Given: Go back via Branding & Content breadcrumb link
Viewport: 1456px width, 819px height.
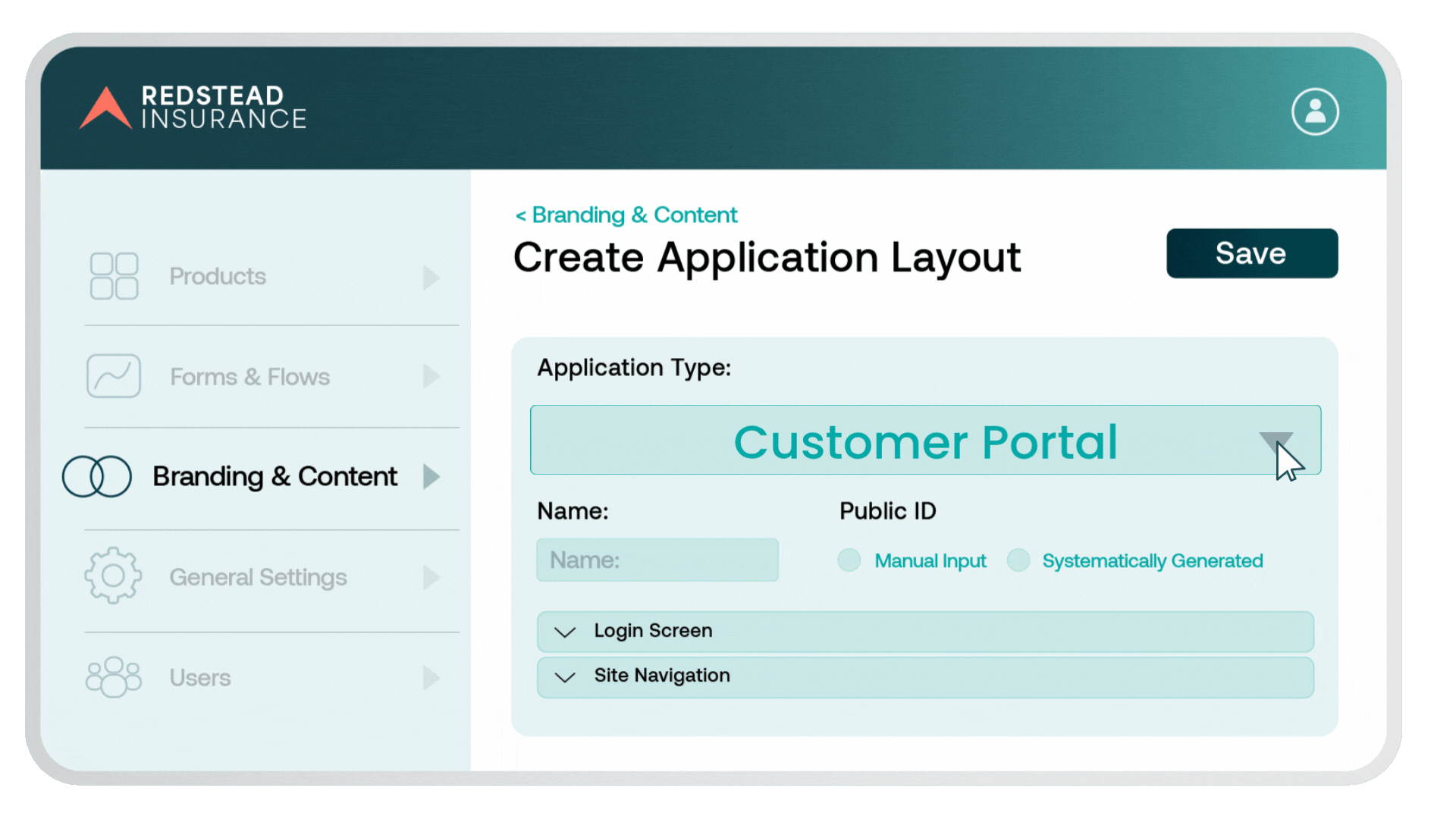Looking at the screenshot, I should coord(626,215).
